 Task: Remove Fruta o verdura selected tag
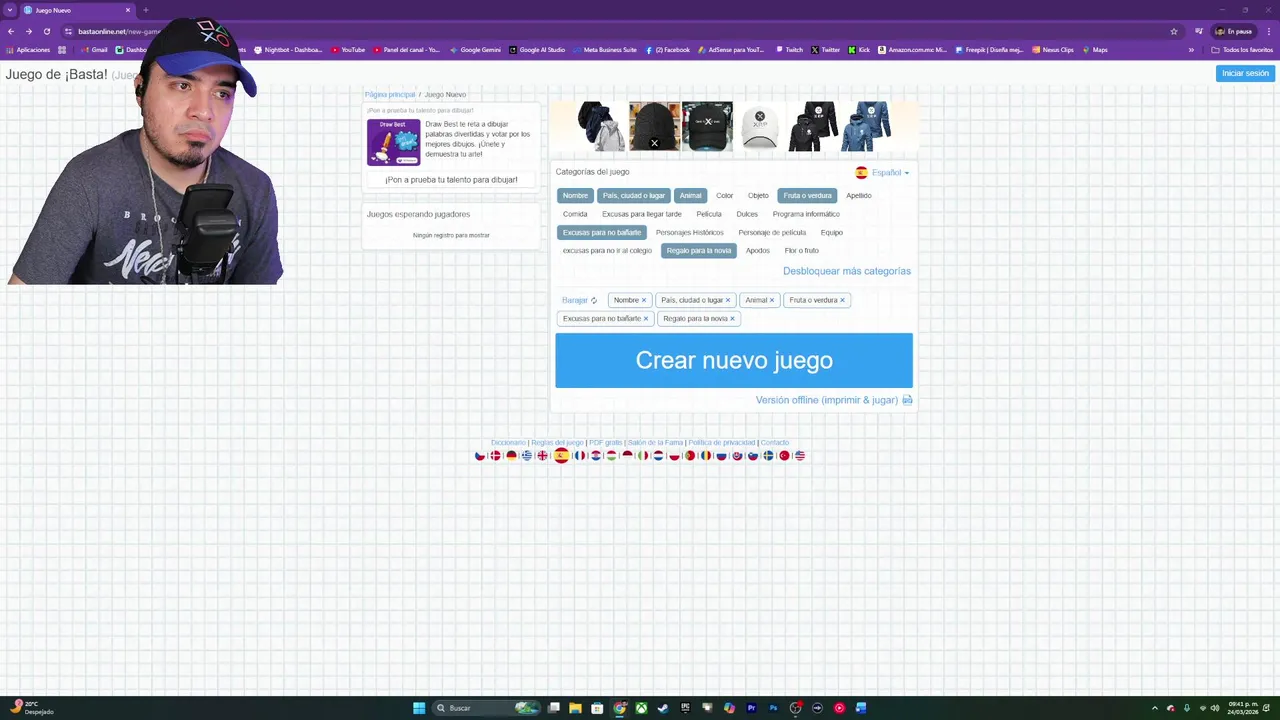842,300
